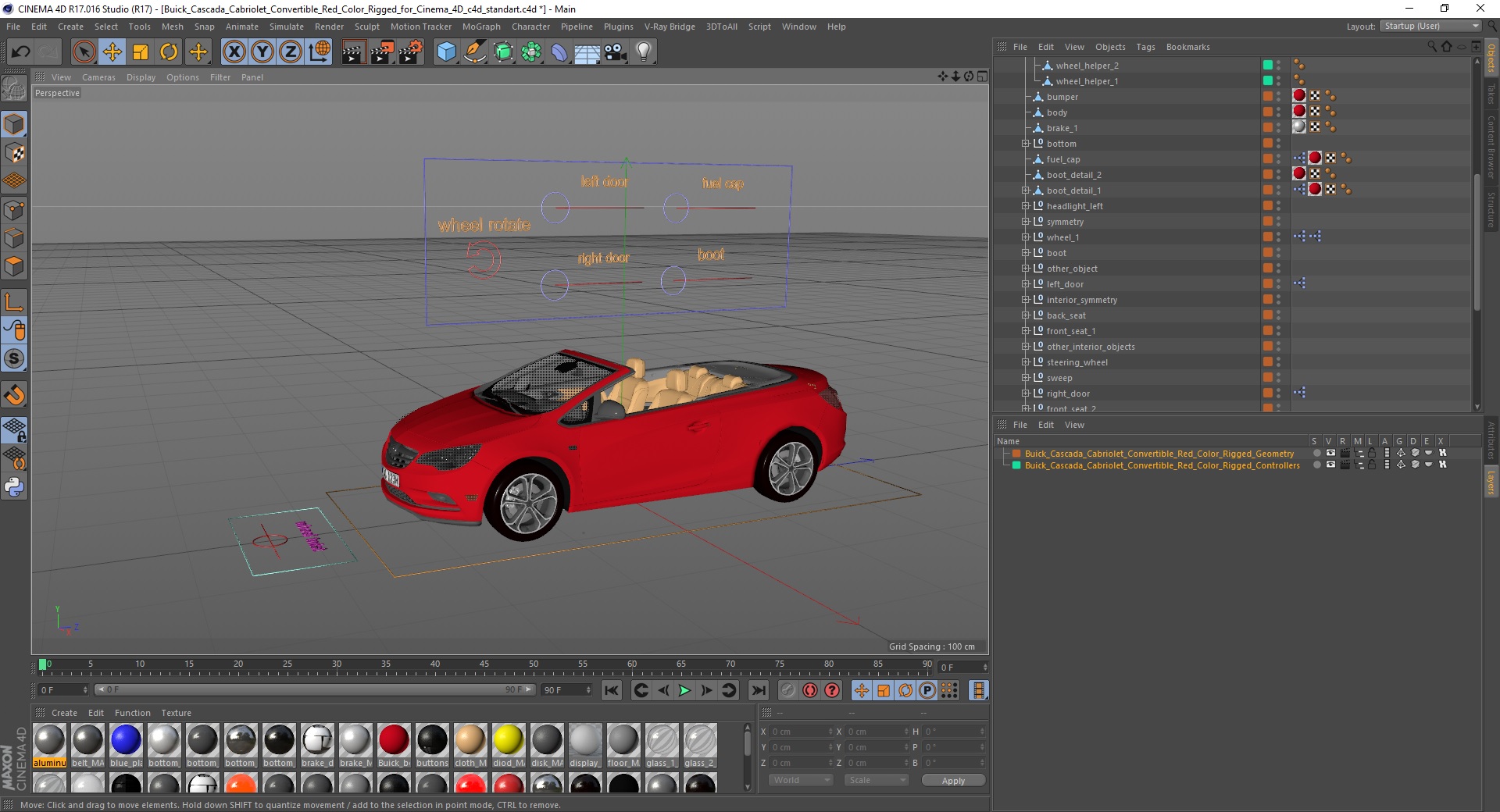Viewport: 1500px width, 812px height.
Task: Click frame 45 on timeline ruler
Action: click(484, 665)
